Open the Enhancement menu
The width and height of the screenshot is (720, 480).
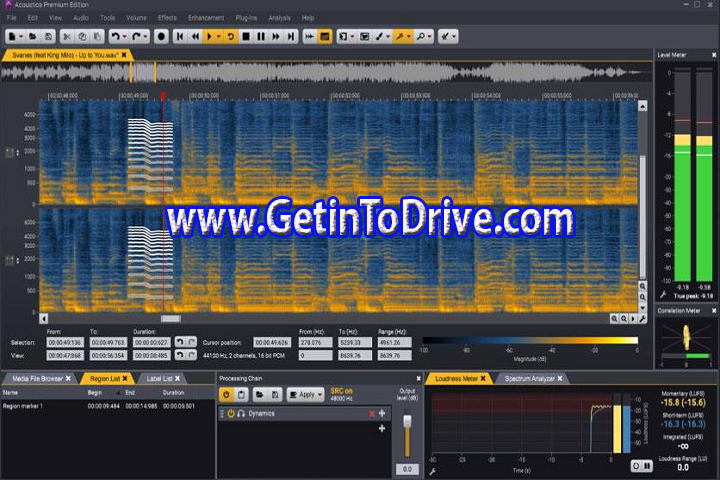coord(206,18)
